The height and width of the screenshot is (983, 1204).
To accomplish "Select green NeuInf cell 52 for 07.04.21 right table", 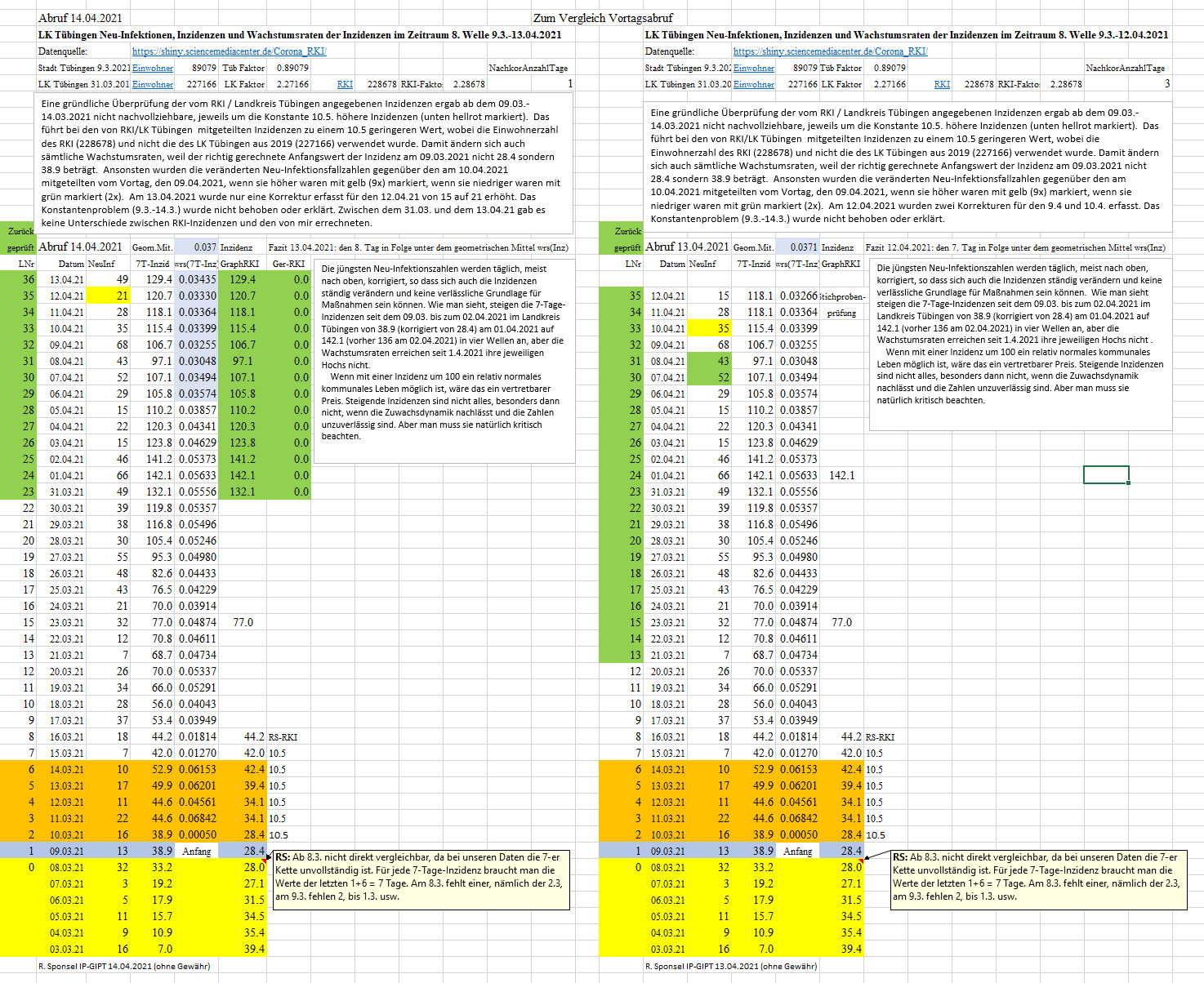I will pos(709,377).
